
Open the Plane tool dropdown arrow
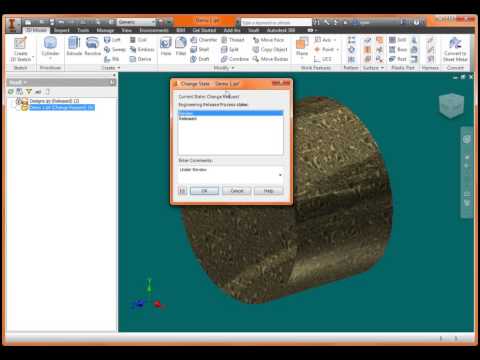pos(302,58)
